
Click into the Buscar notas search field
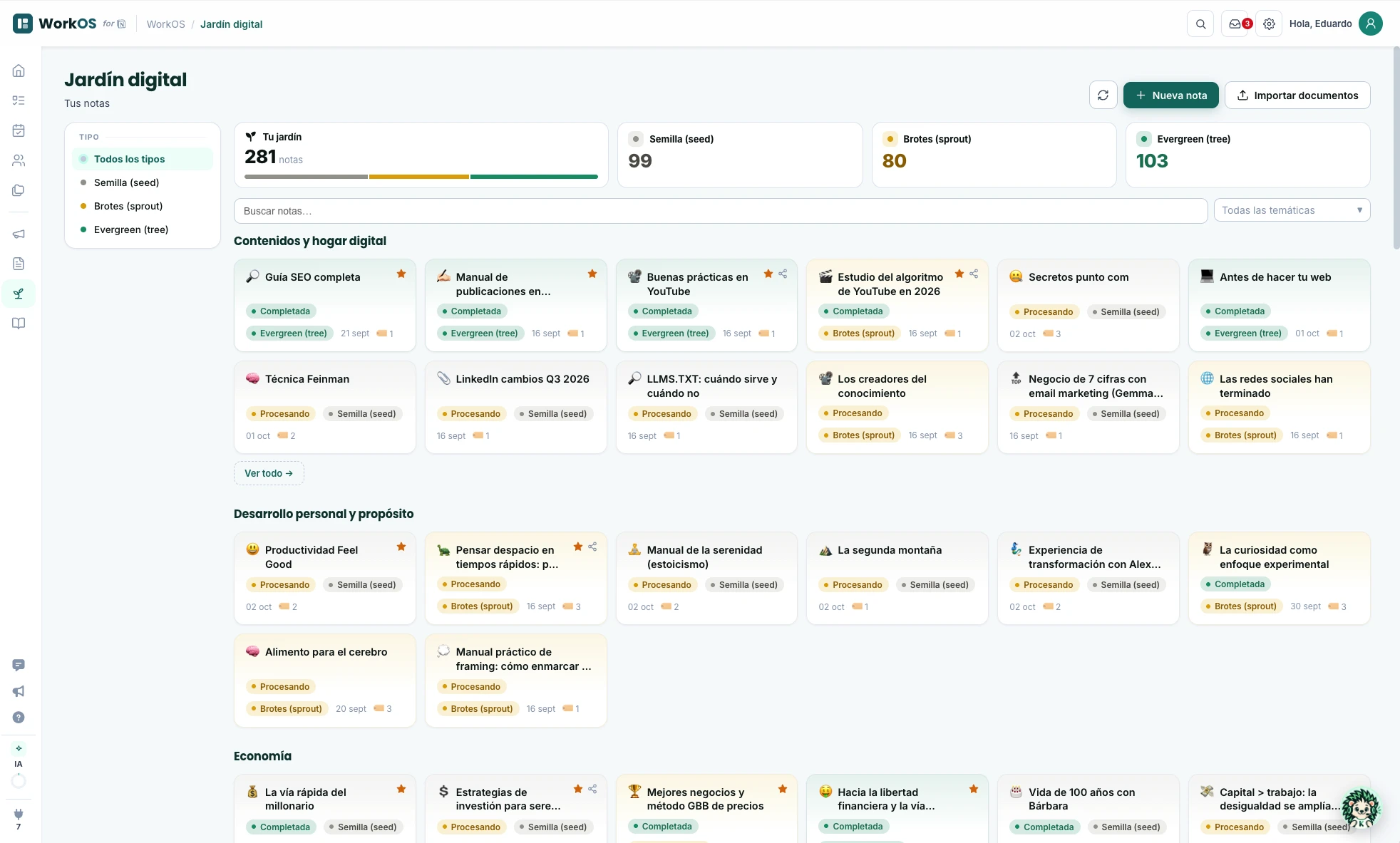point(721,211)
